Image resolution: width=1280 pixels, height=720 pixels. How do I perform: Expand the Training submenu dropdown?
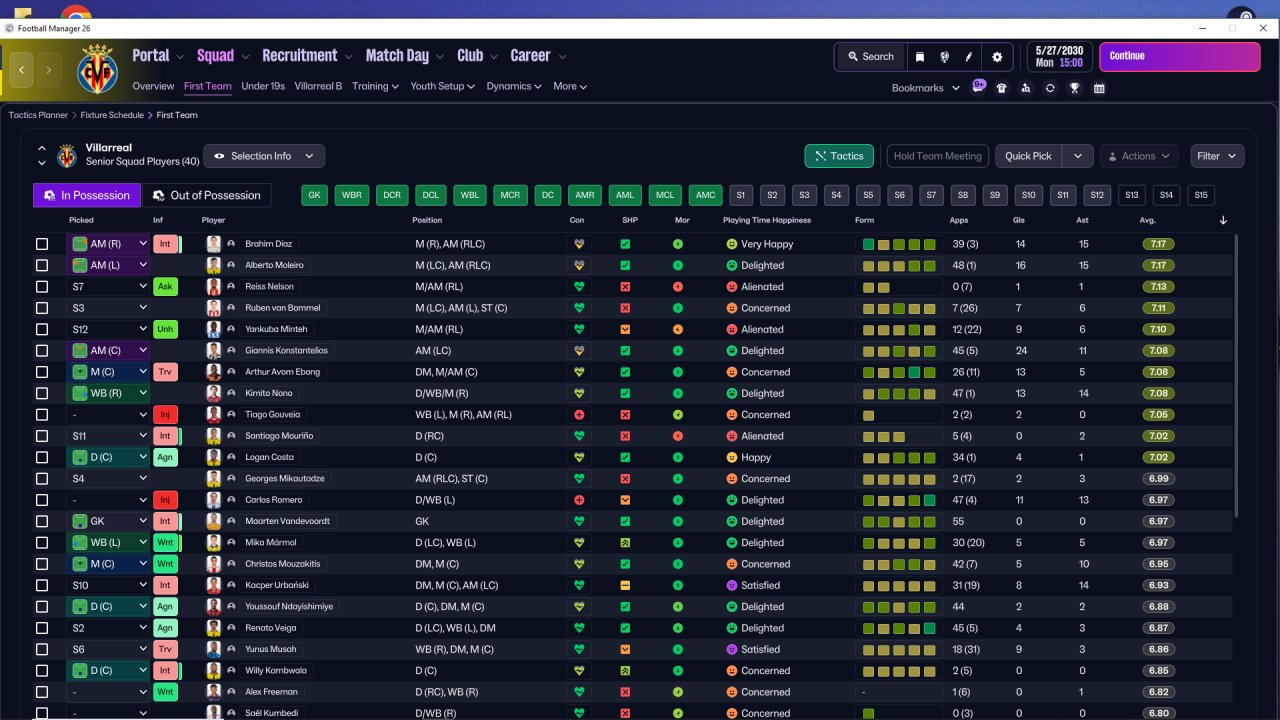pyautogui.click(x=375, y=86)
